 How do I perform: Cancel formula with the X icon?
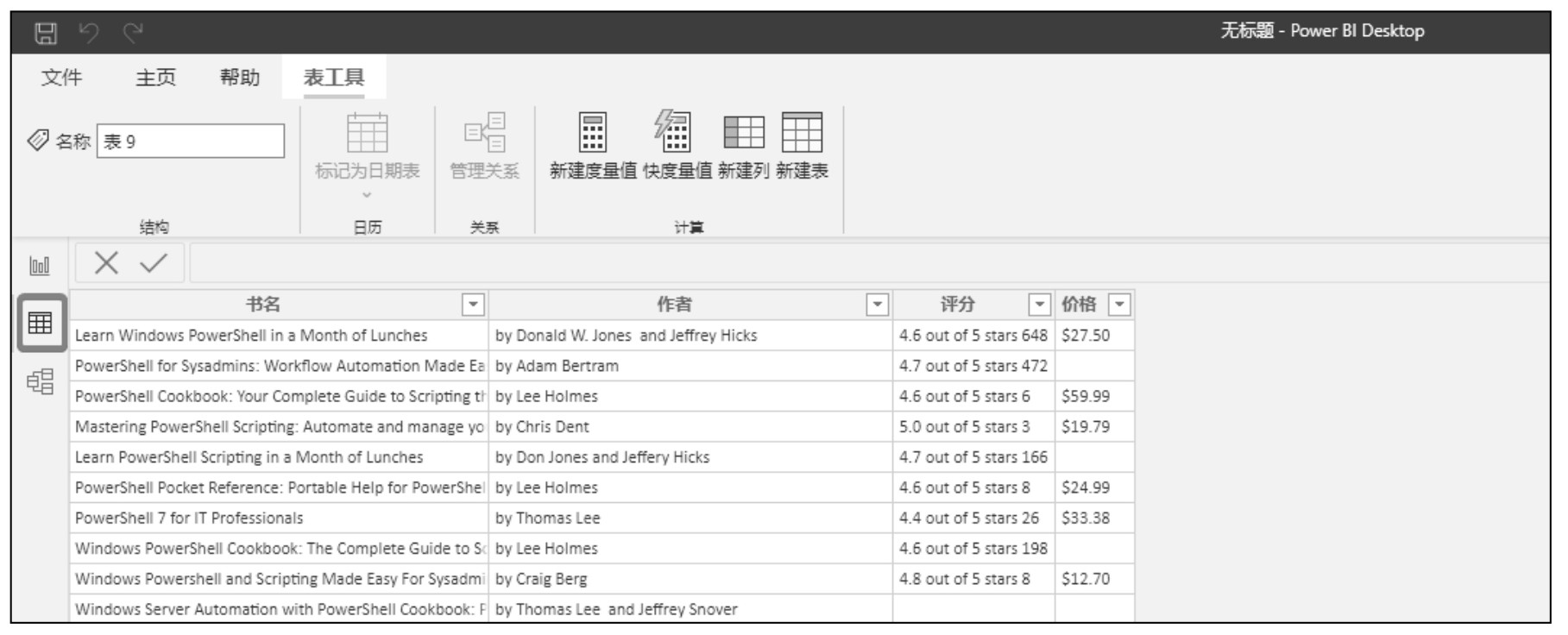point(106,263)
